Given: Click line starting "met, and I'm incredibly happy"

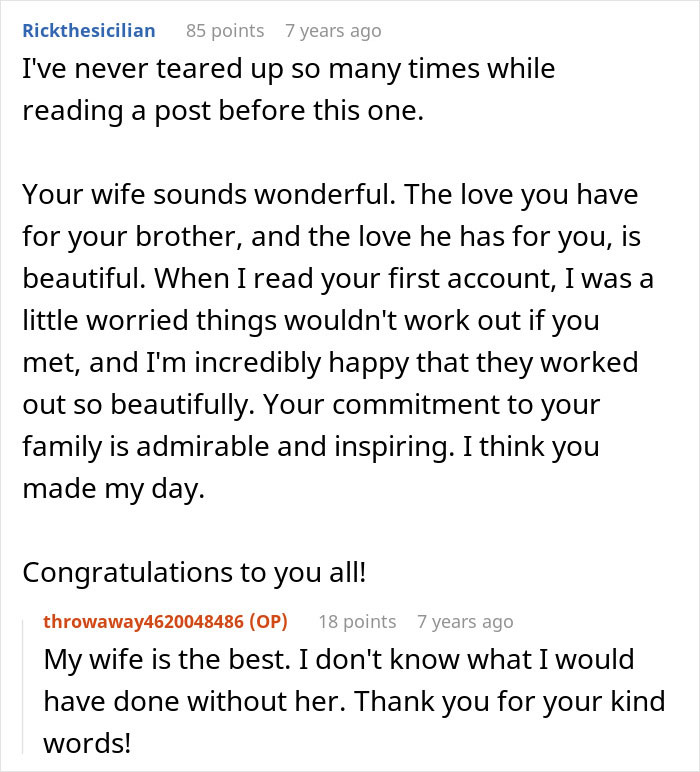Looking at the screenshot, I should [x=330, y=363].
